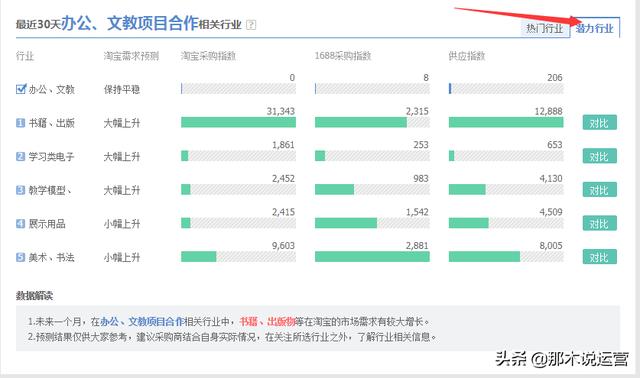Uncheck the 办公、文教 checkbox
This screenshot has height=378, width=640.
(21, 89)
